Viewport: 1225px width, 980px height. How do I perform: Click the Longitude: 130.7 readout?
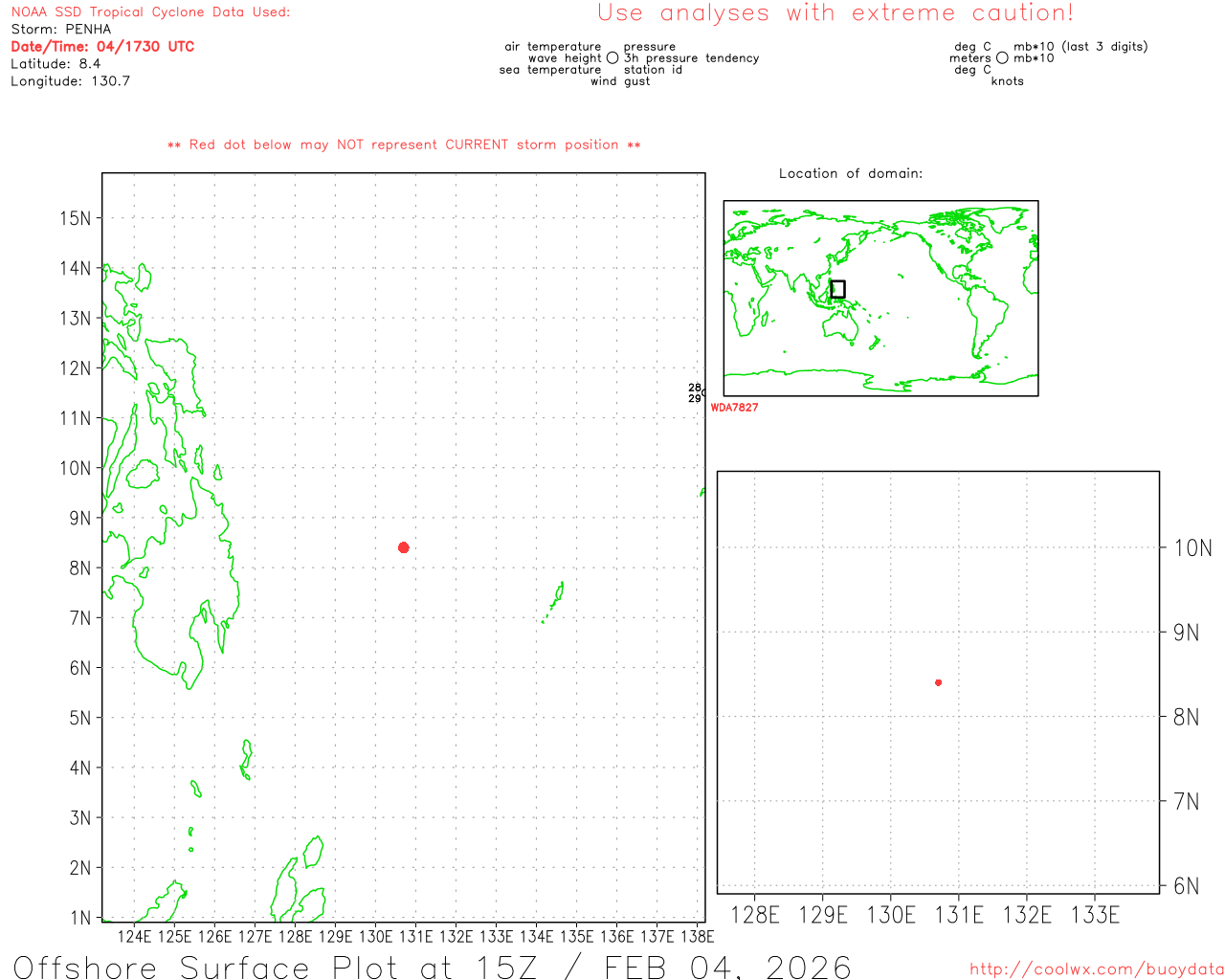click(70, 81)
